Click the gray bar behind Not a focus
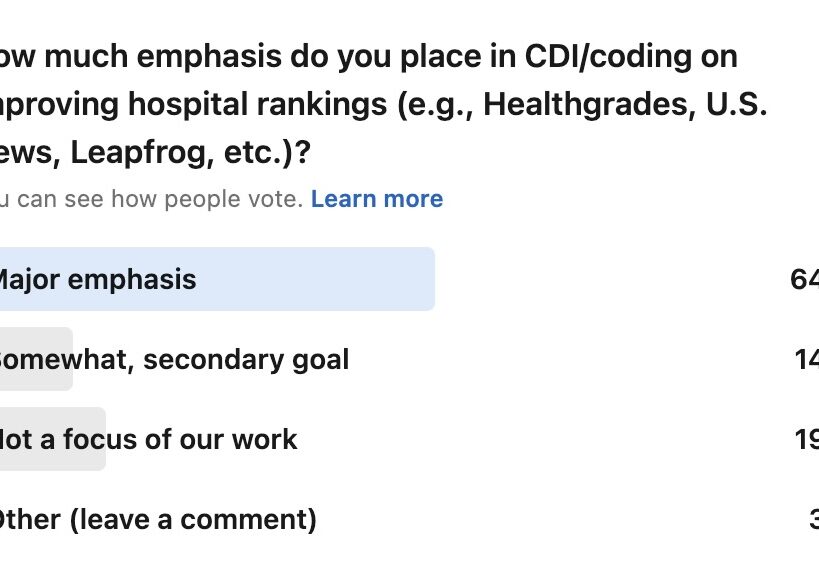The width and height of the screenshot is (819, 573). [x=52, y=439]
